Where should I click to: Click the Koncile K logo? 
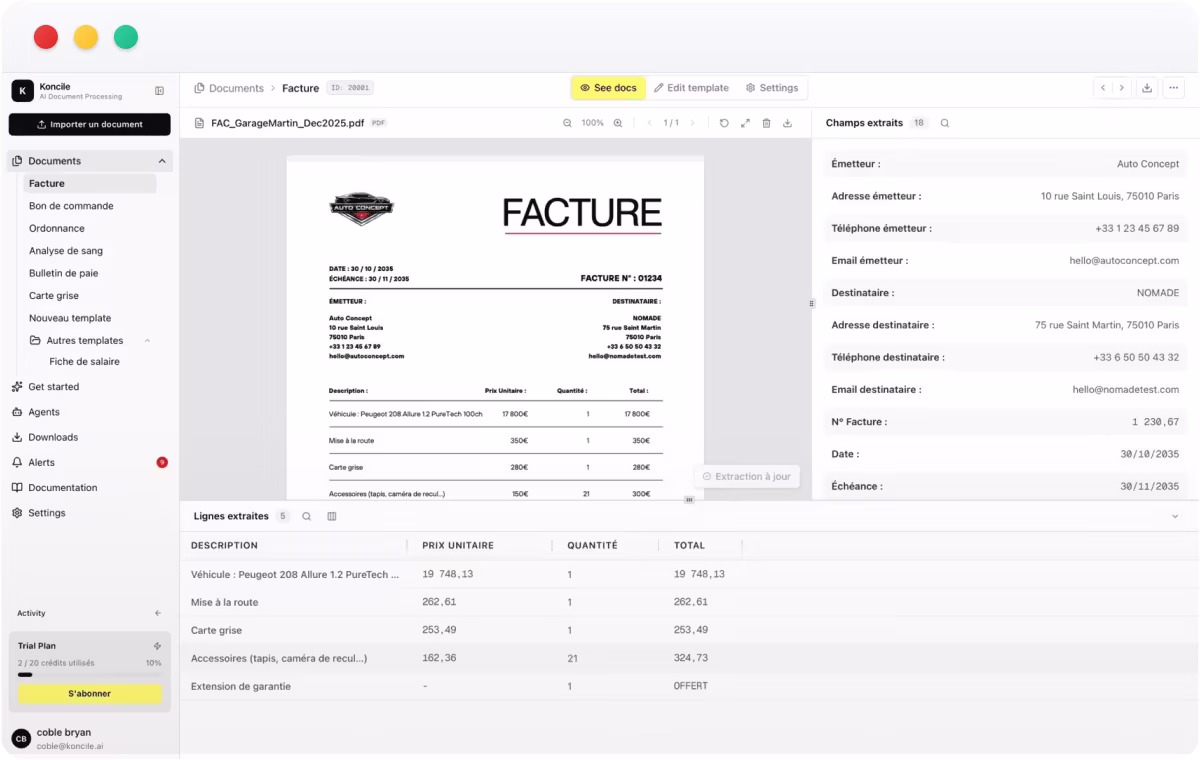[22, 91]
